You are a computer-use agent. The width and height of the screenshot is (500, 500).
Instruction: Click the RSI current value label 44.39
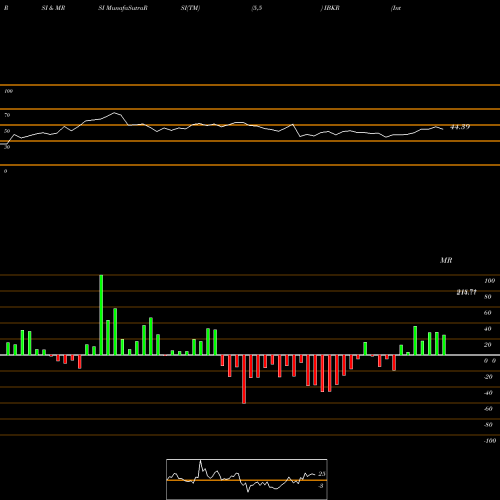[460, 127]
